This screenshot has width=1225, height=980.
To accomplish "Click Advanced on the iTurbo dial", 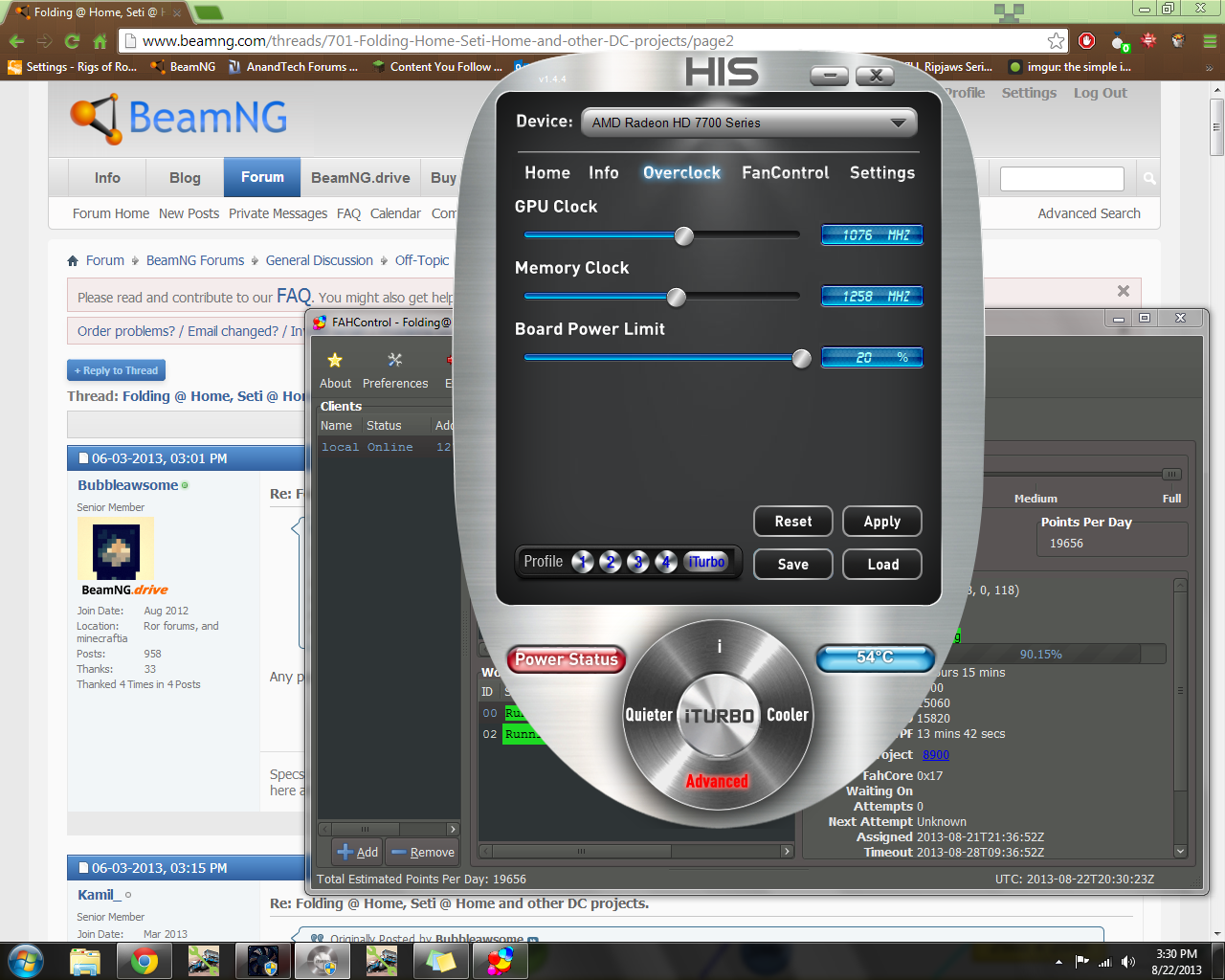I will (717, 782).
